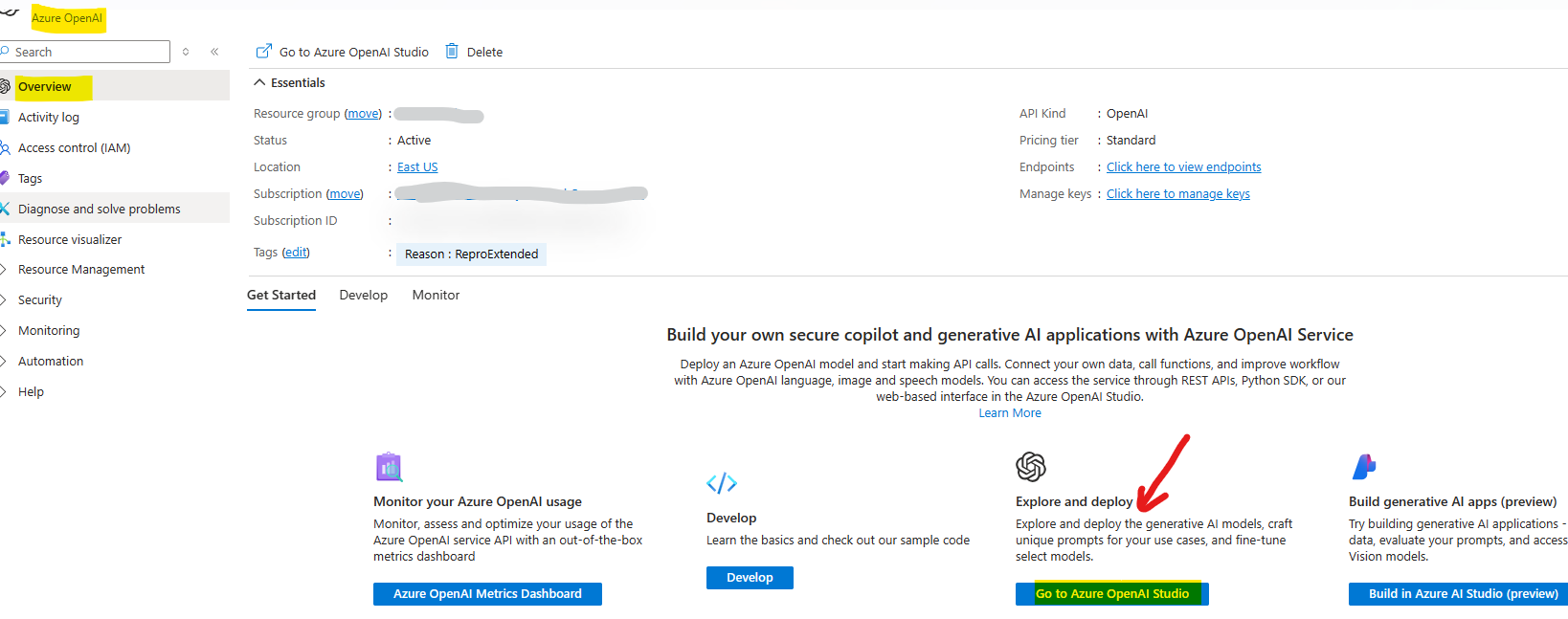
Task: Click the Reason : ReproExtended tag
Action: pos(471,254)
